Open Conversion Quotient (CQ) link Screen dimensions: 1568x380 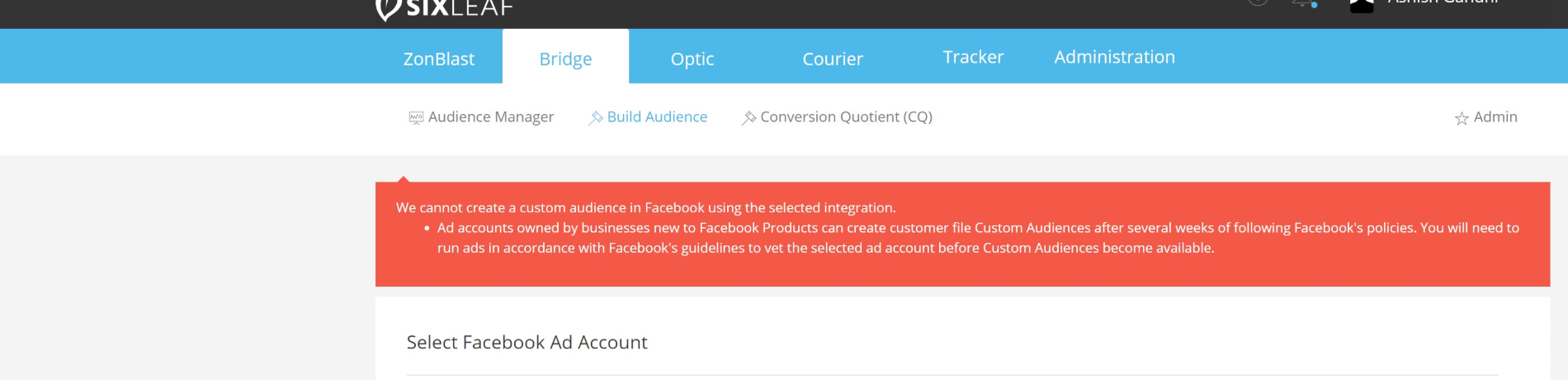coord(846,117)
